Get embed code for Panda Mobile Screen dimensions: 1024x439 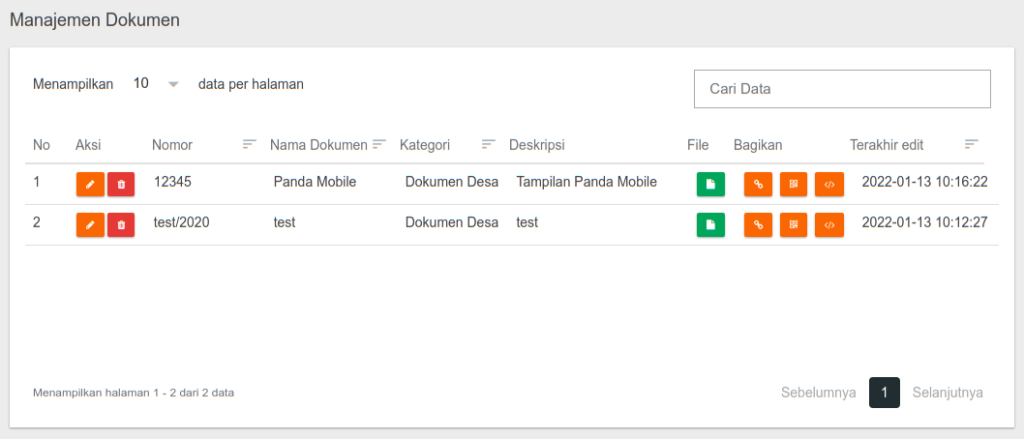pos(829,184)
